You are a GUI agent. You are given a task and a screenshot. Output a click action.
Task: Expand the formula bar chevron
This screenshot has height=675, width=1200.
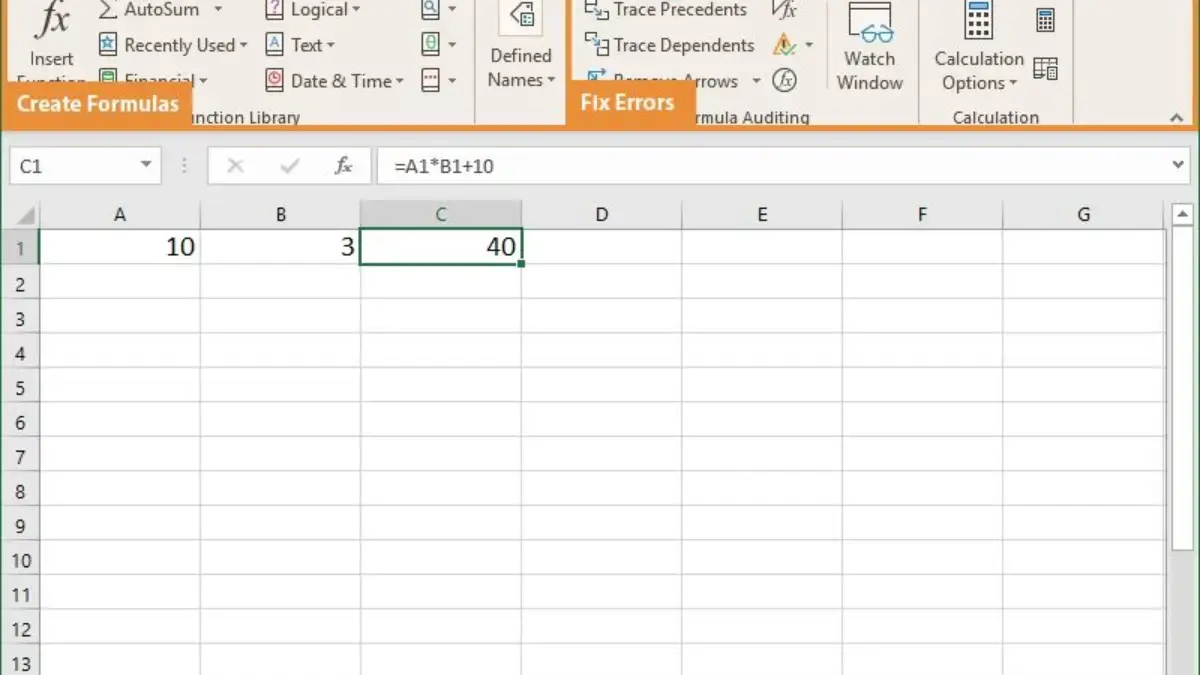pos(1178,166)
